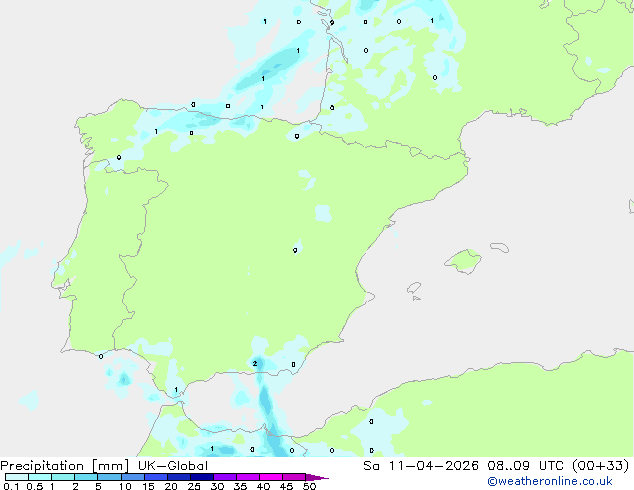
Task: Click the 25–30 mm dark navy legend swatch
Action: (202, 477)
